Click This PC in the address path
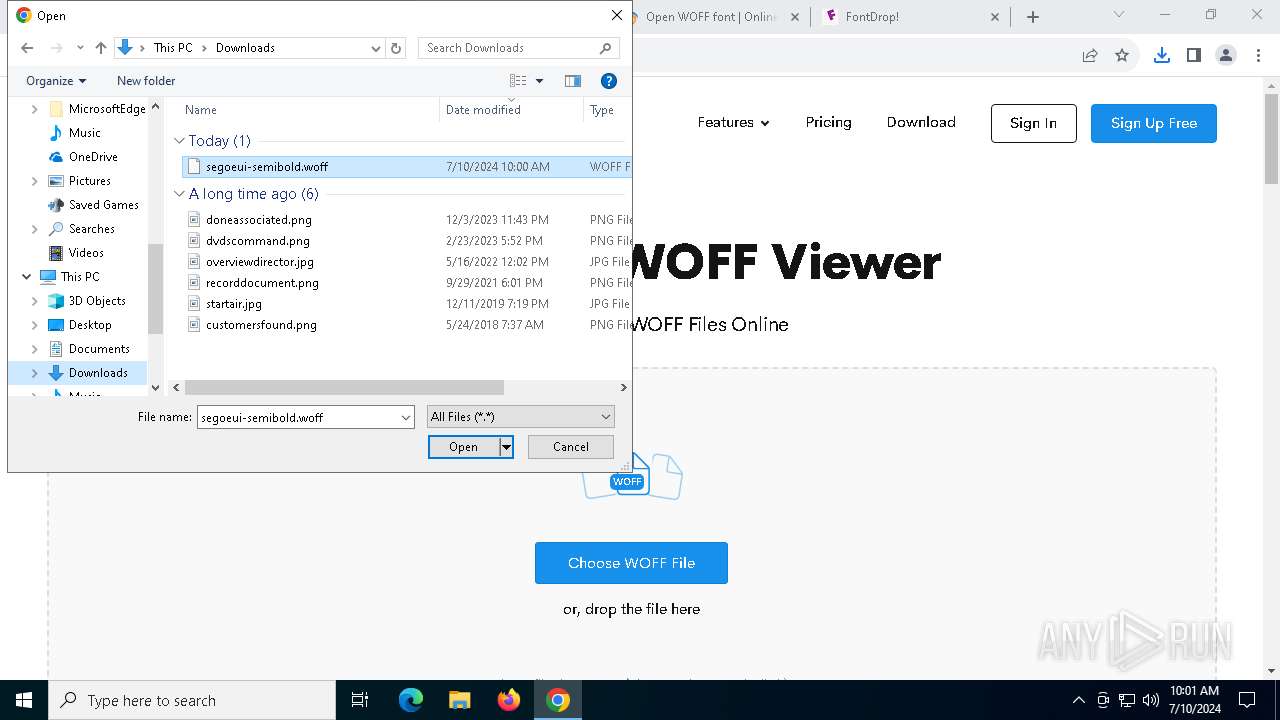Viewport: 1280px width, 720px height. pyautogui.click(x=173, y=48)
